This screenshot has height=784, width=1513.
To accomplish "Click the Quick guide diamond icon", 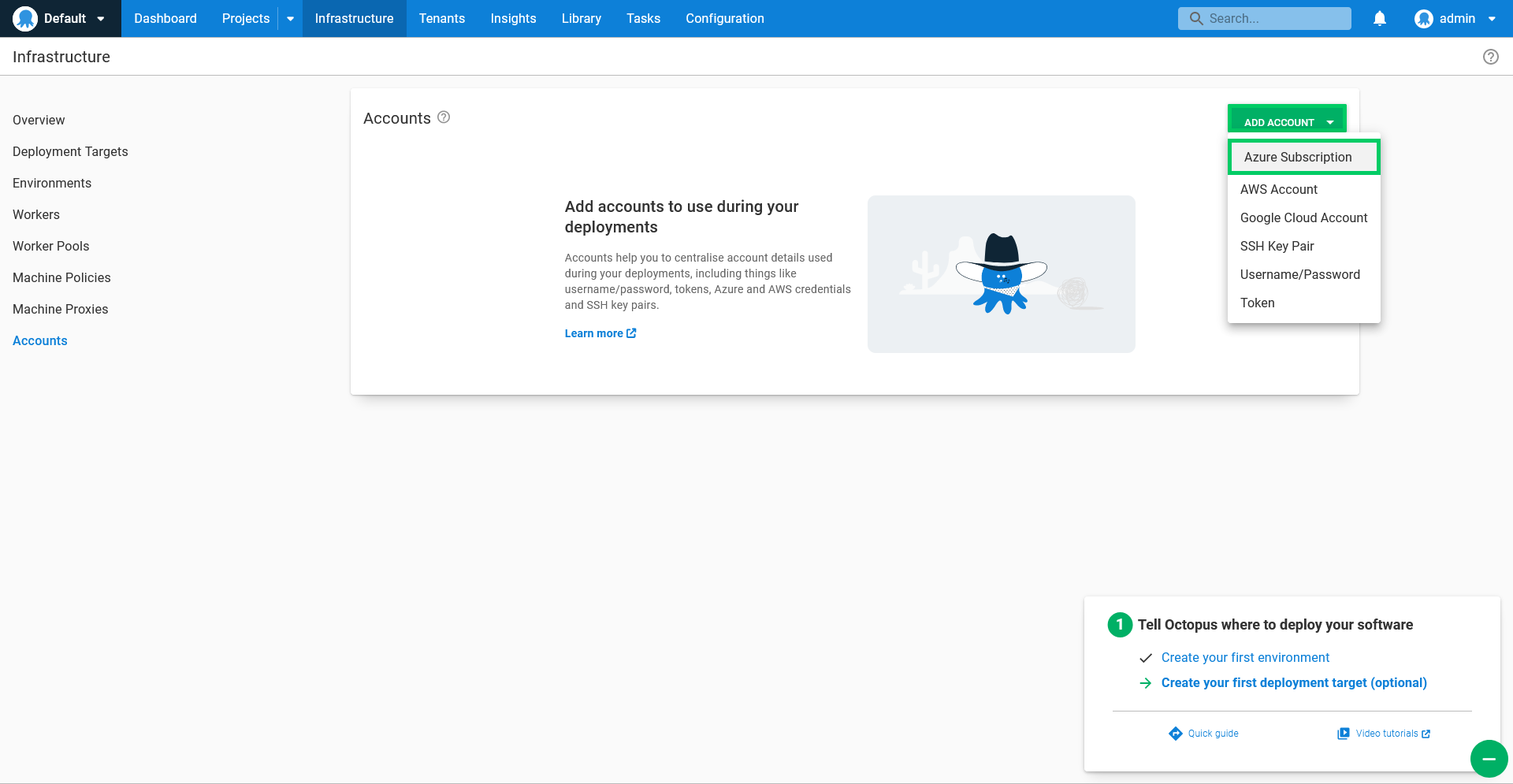I will (1176, 734).
